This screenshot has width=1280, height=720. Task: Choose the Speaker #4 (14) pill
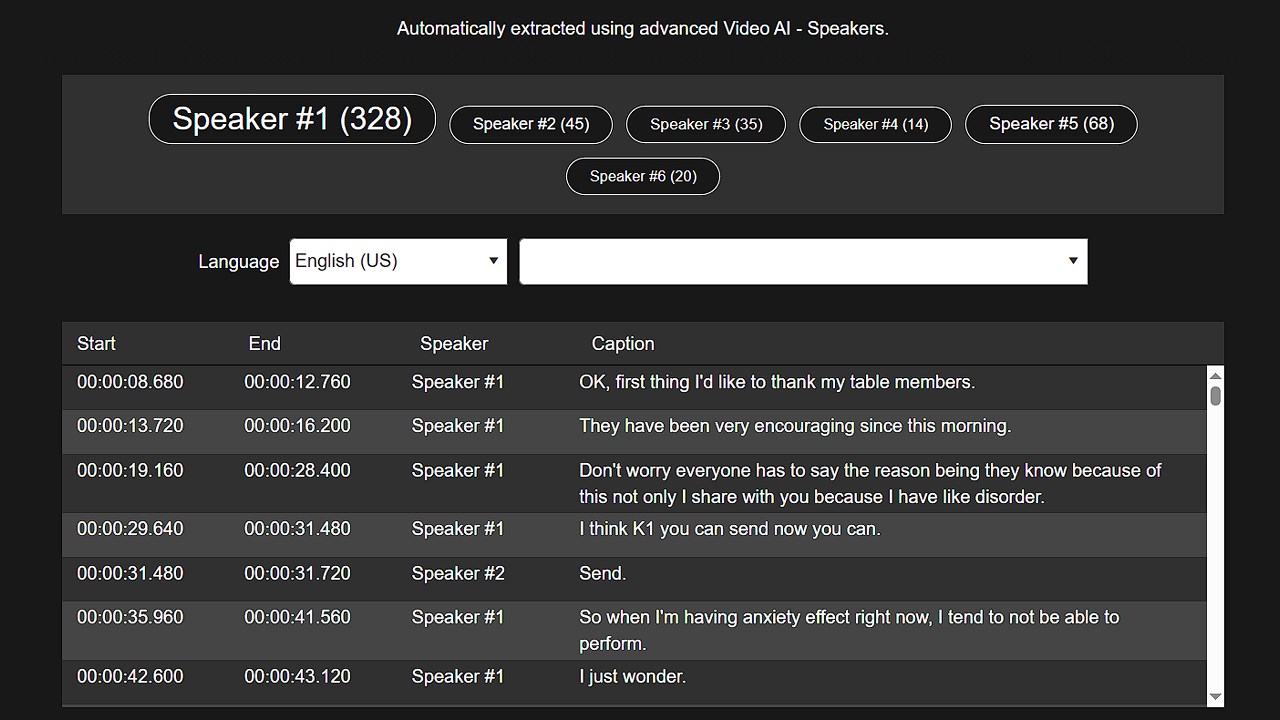pos(876,124)
